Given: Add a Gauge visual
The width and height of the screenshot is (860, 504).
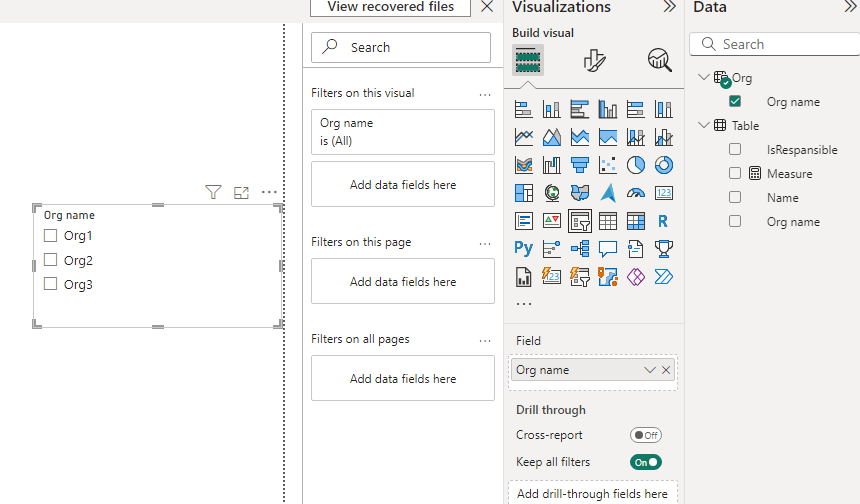Looking at the screenshot, I should click(636, 193).
